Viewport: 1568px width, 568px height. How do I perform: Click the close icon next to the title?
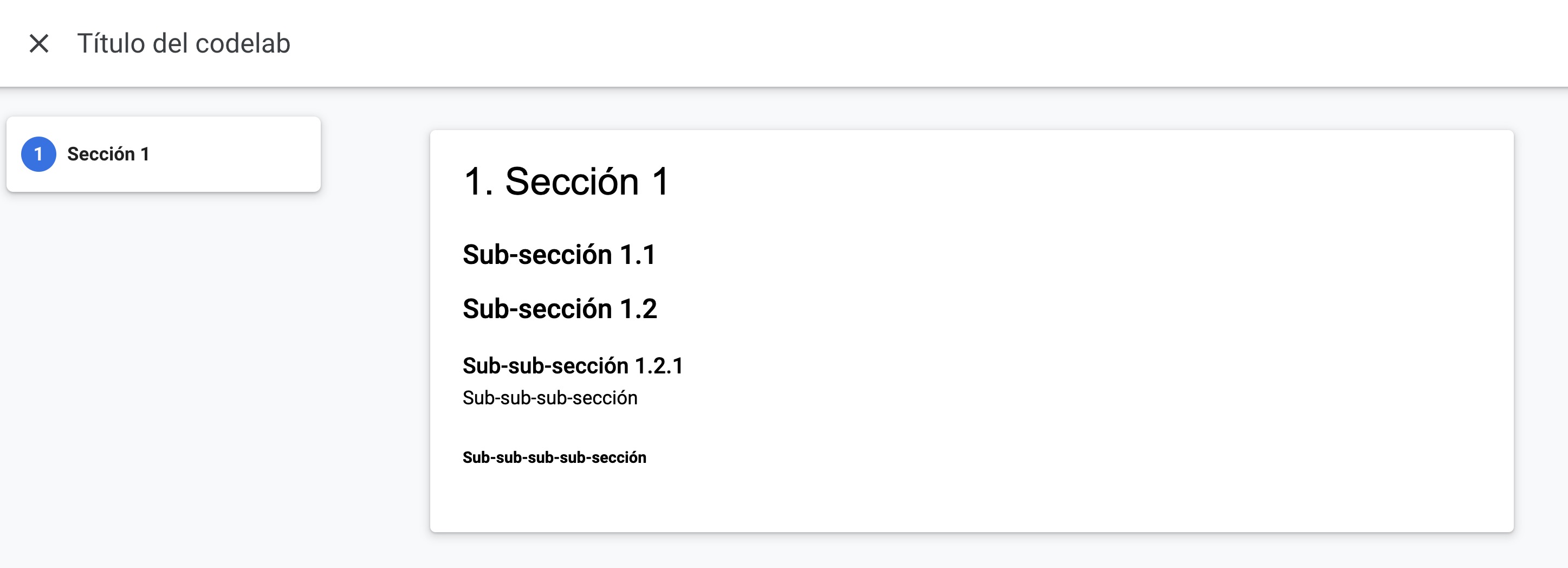(39, 43)
